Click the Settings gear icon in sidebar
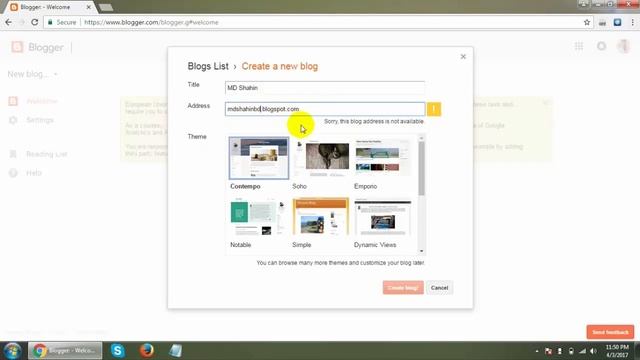 point(13,120)
